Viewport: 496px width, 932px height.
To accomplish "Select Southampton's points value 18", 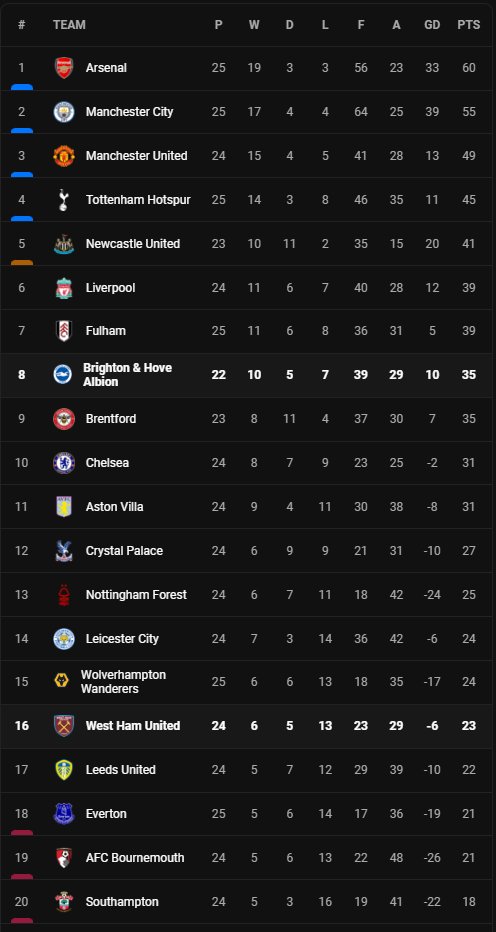I will [469, 902].
